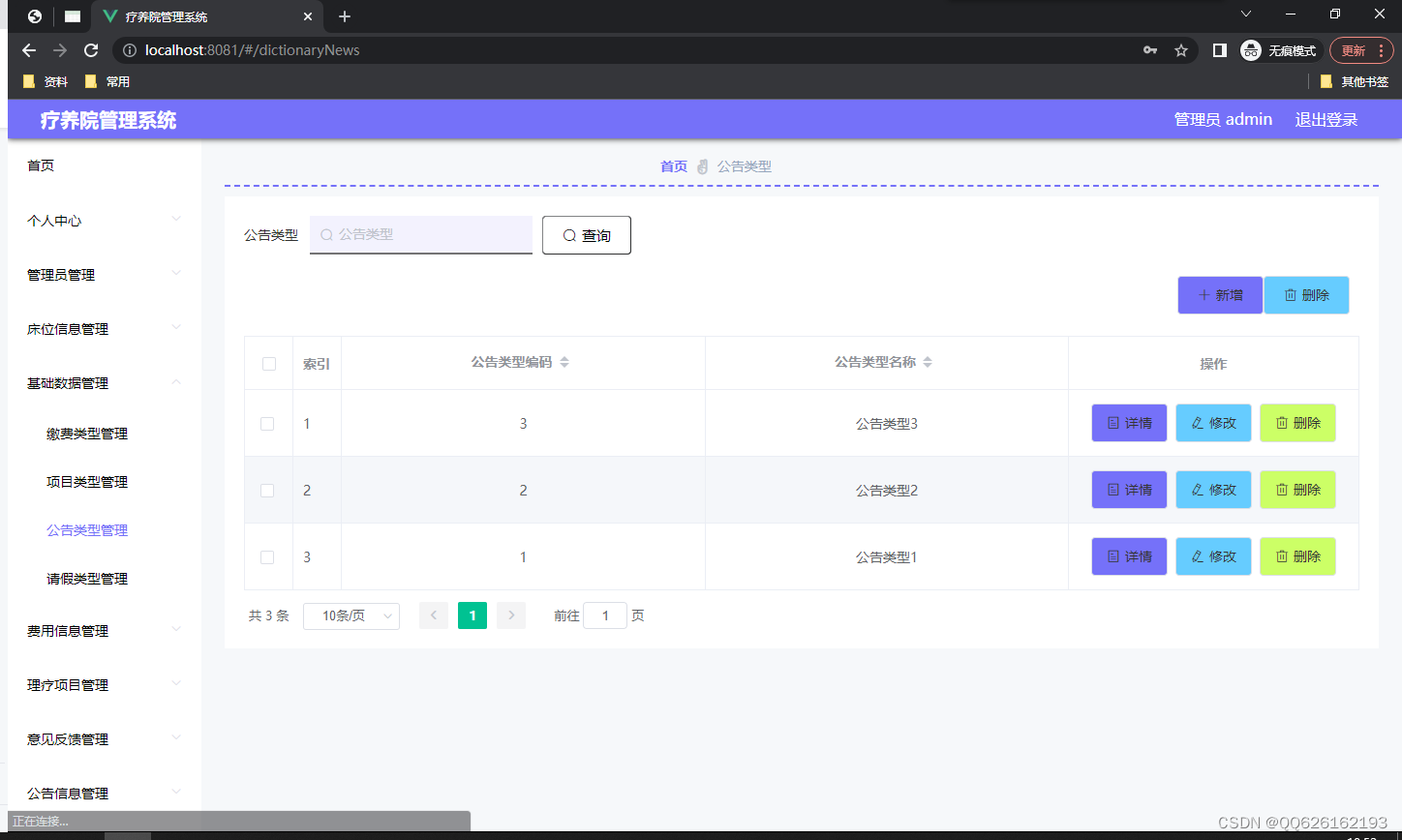Check the row for 公告类型3
The height and width of the screenshot is (840, 1402).
267,424
